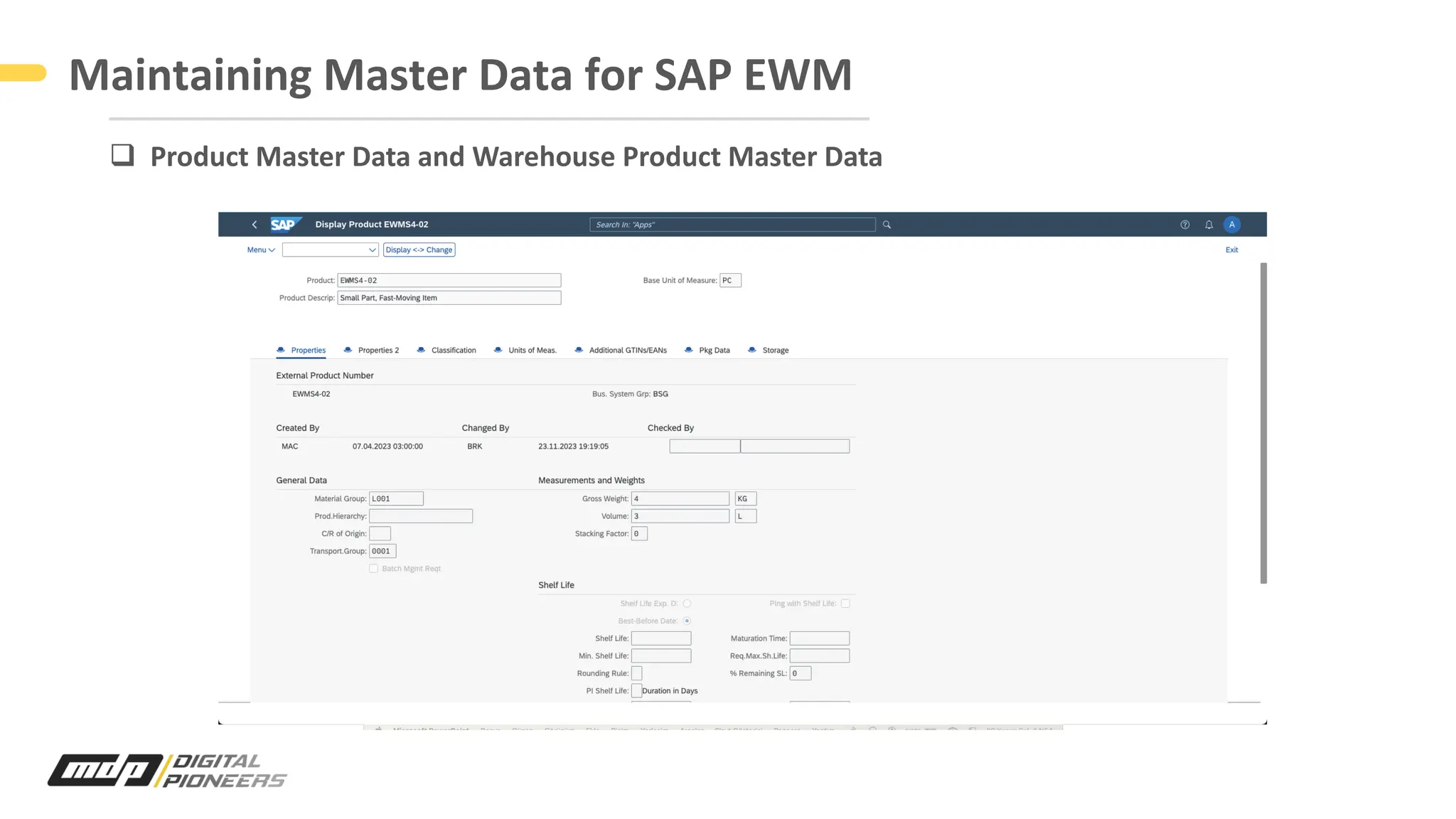Image resolution: width=1456 pixels, height=819 pixels.
Task: Click the PI Shelf Life field
Action: (637, 691)
